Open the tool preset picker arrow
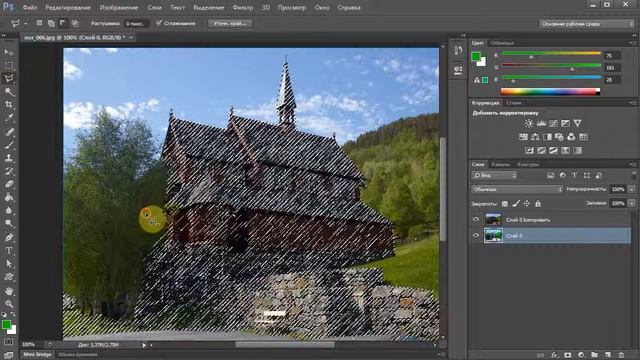Screen dimensions: 640x360 (x=26, y=24)
